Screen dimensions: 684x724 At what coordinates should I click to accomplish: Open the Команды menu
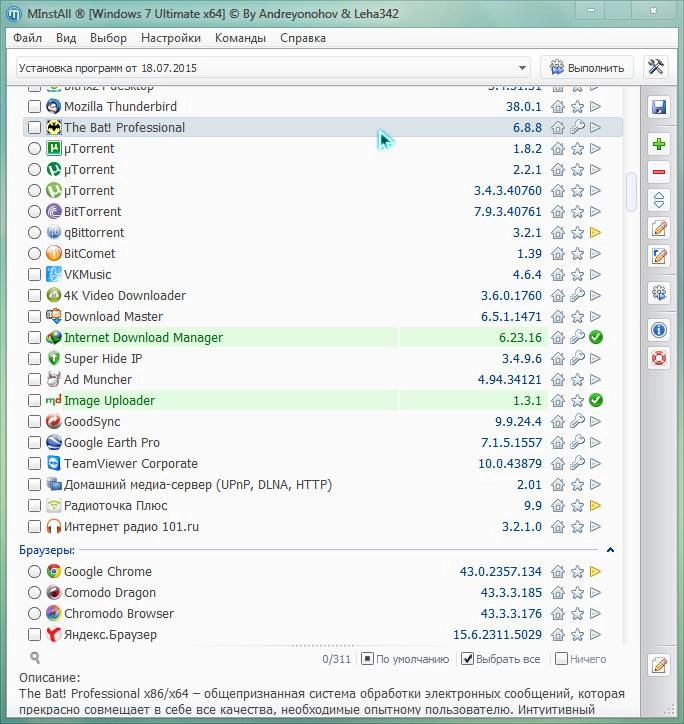(240, 38)
